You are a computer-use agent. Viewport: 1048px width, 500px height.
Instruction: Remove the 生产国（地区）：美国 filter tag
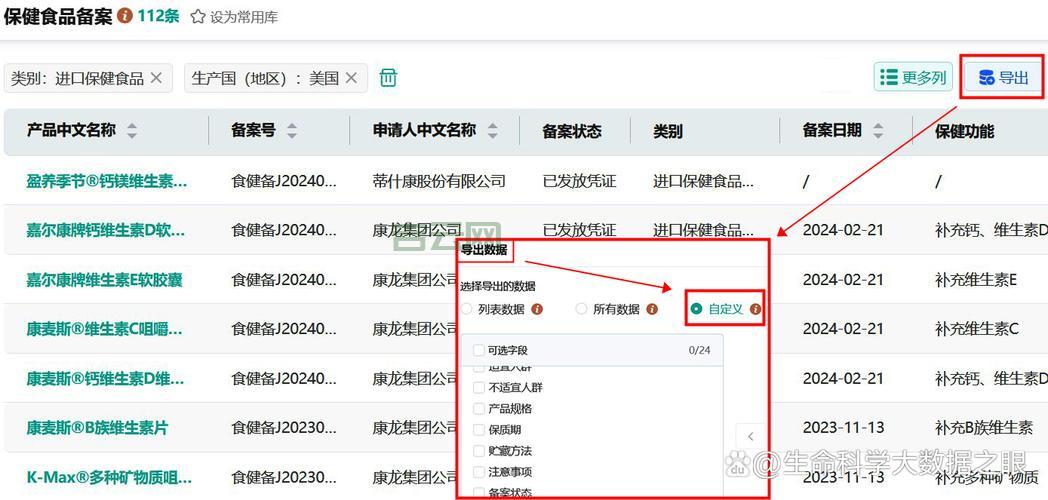coord(351,78)
